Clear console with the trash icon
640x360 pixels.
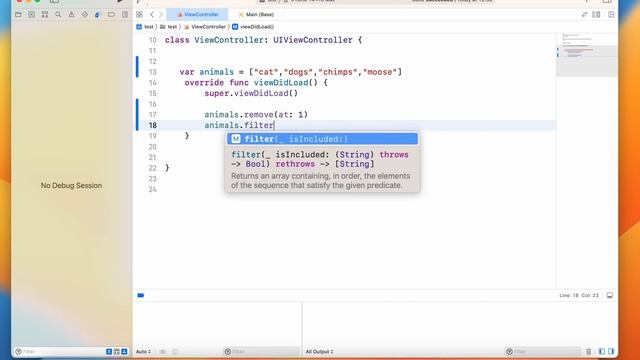(589, 351)
